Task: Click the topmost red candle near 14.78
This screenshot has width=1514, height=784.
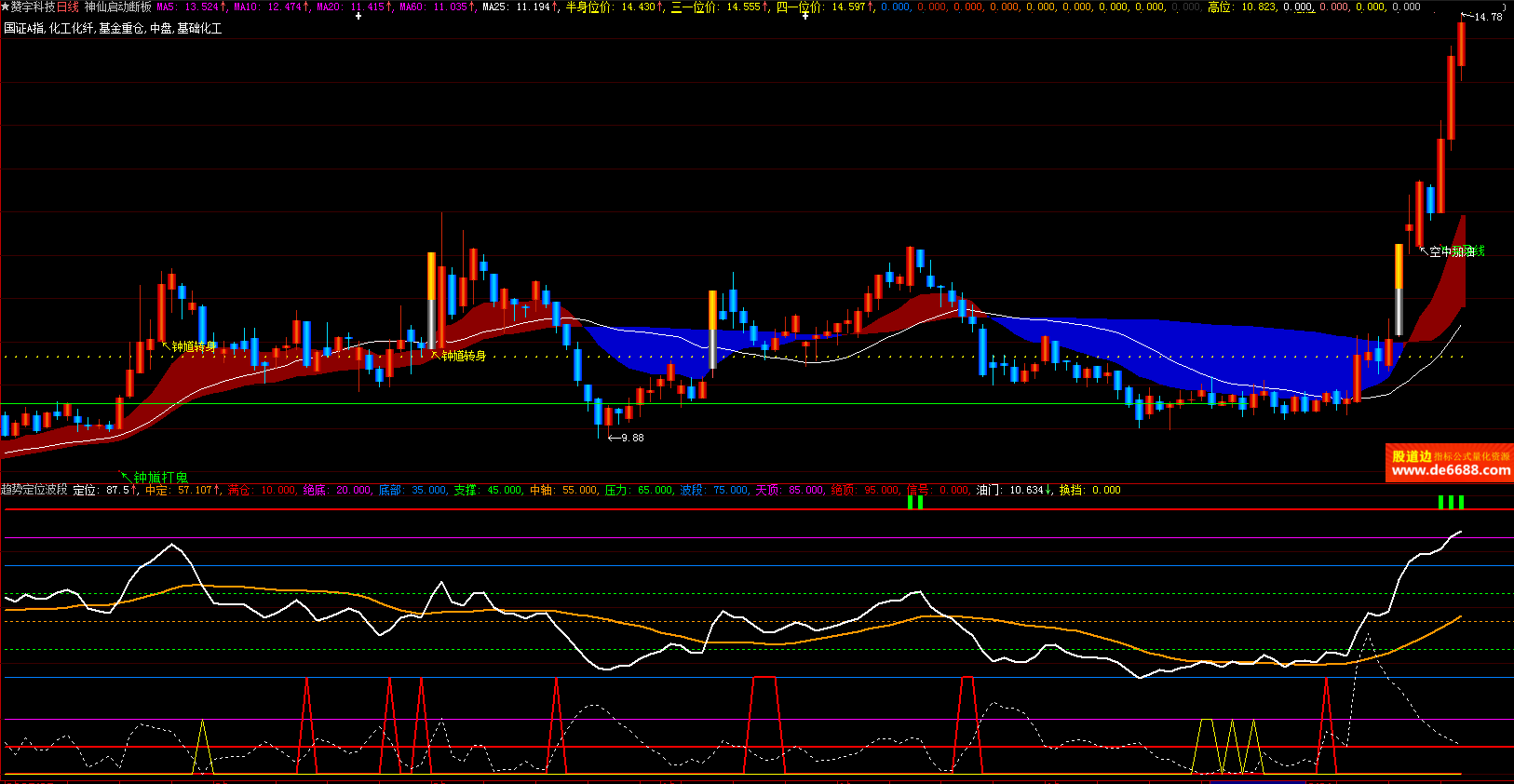Action: 1461,45
